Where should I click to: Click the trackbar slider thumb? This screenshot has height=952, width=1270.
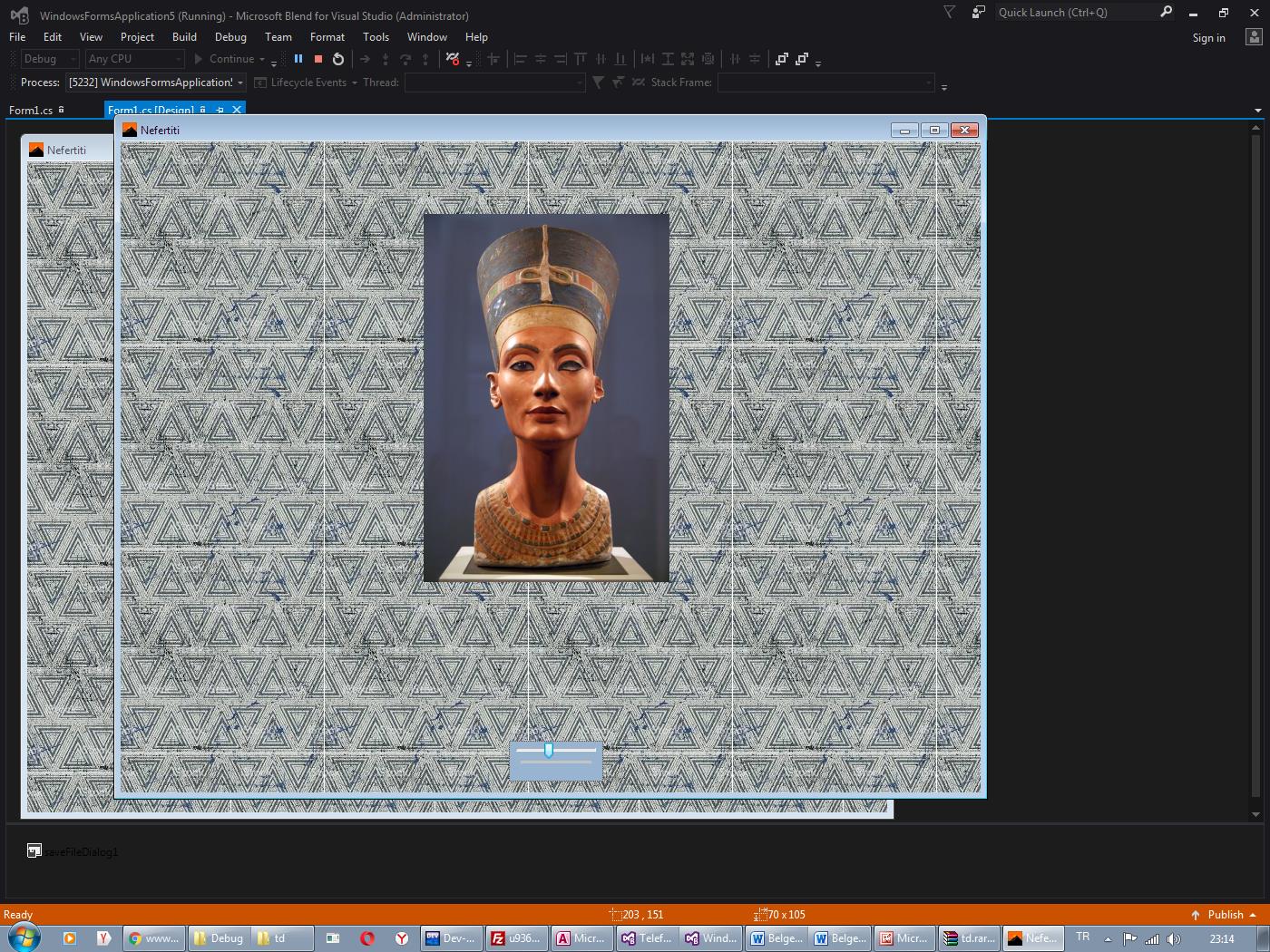[549, 750]
